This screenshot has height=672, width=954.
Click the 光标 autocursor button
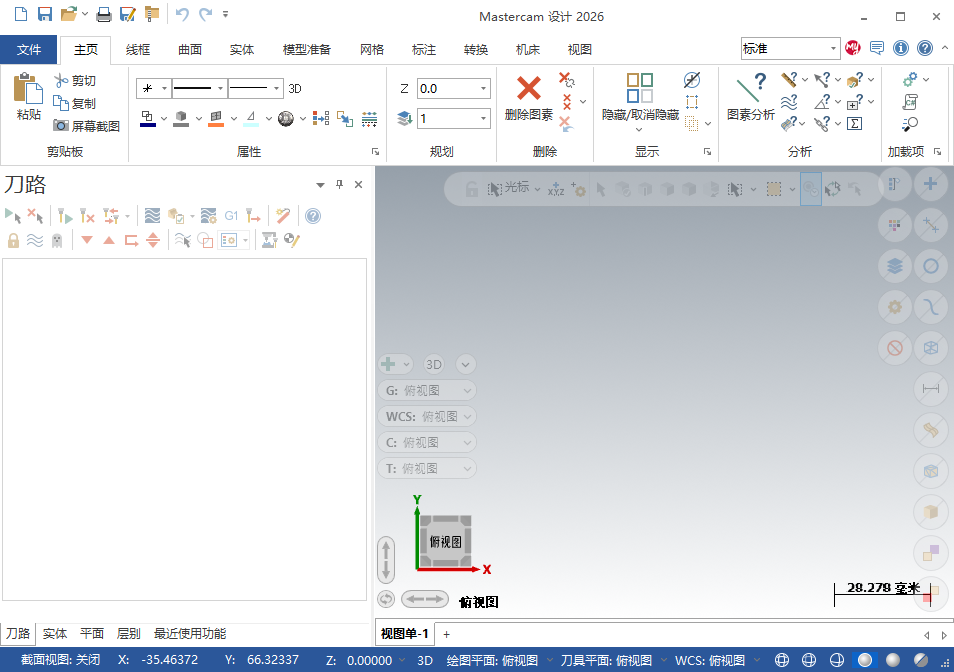point(509,188)
